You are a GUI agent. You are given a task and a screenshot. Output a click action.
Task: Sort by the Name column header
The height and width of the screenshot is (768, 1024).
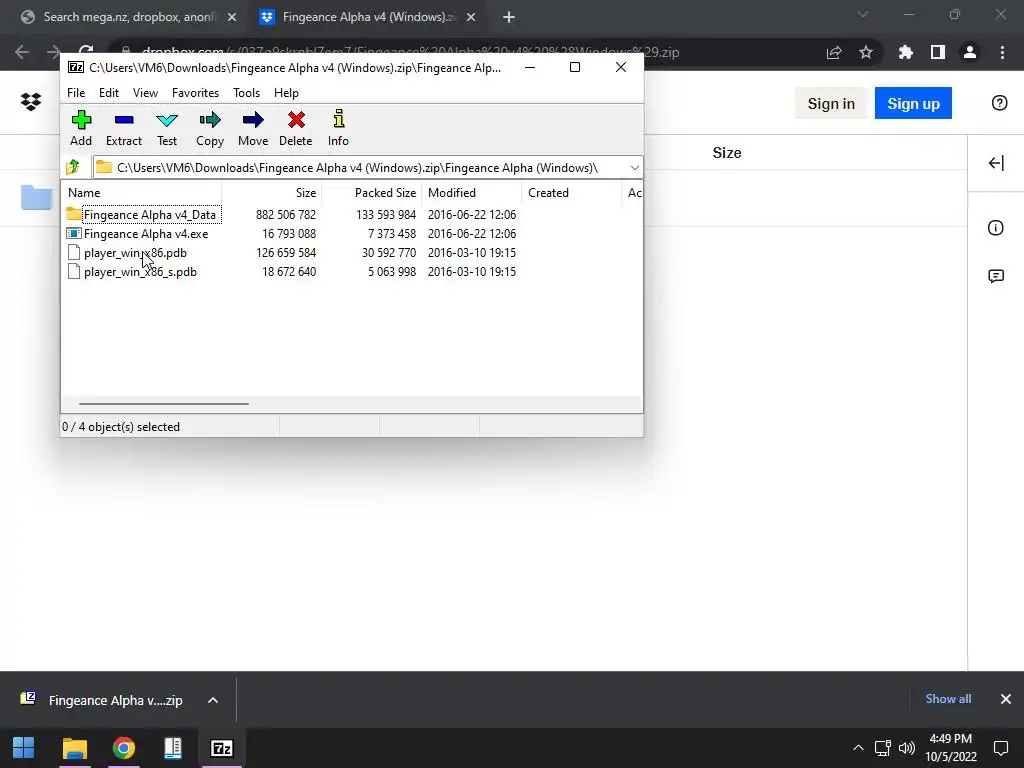click(x=142, y=193)
